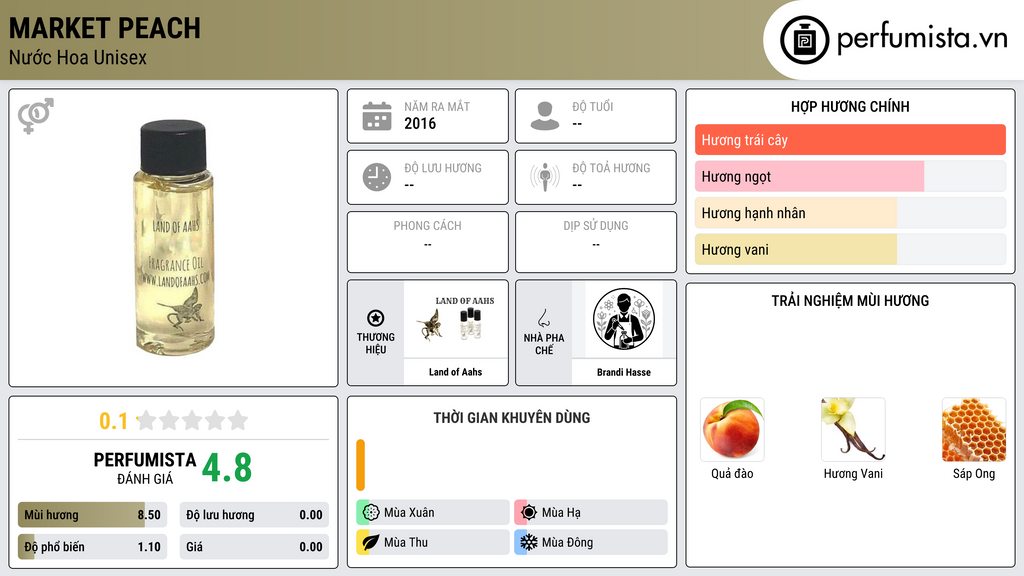The image size is (1024, 576).
Task: Click the unisex gender symbol icon
Action: point(35,116)
